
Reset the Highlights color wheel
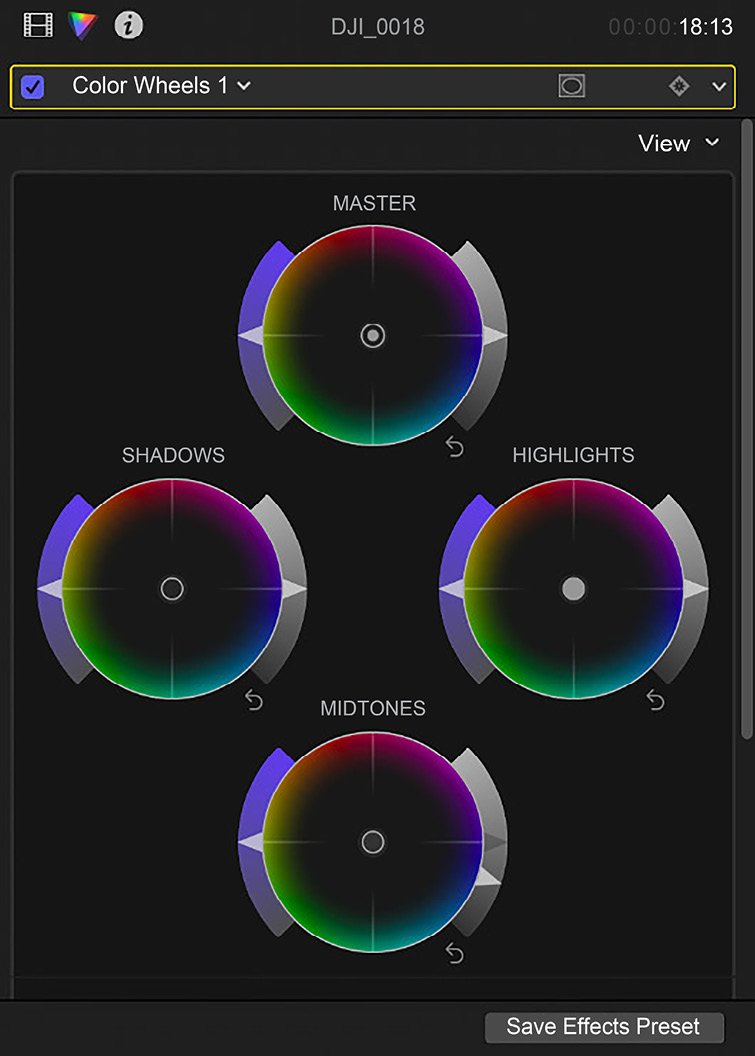[655, 700]
